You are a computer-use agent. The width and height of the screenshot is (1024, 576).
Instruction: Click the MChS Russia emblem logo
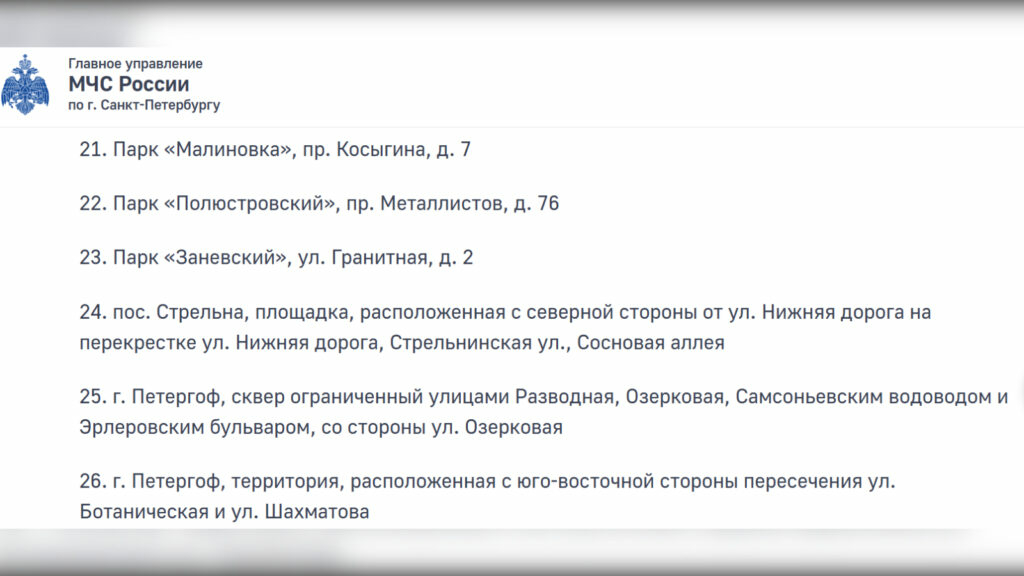pos(26,84)
